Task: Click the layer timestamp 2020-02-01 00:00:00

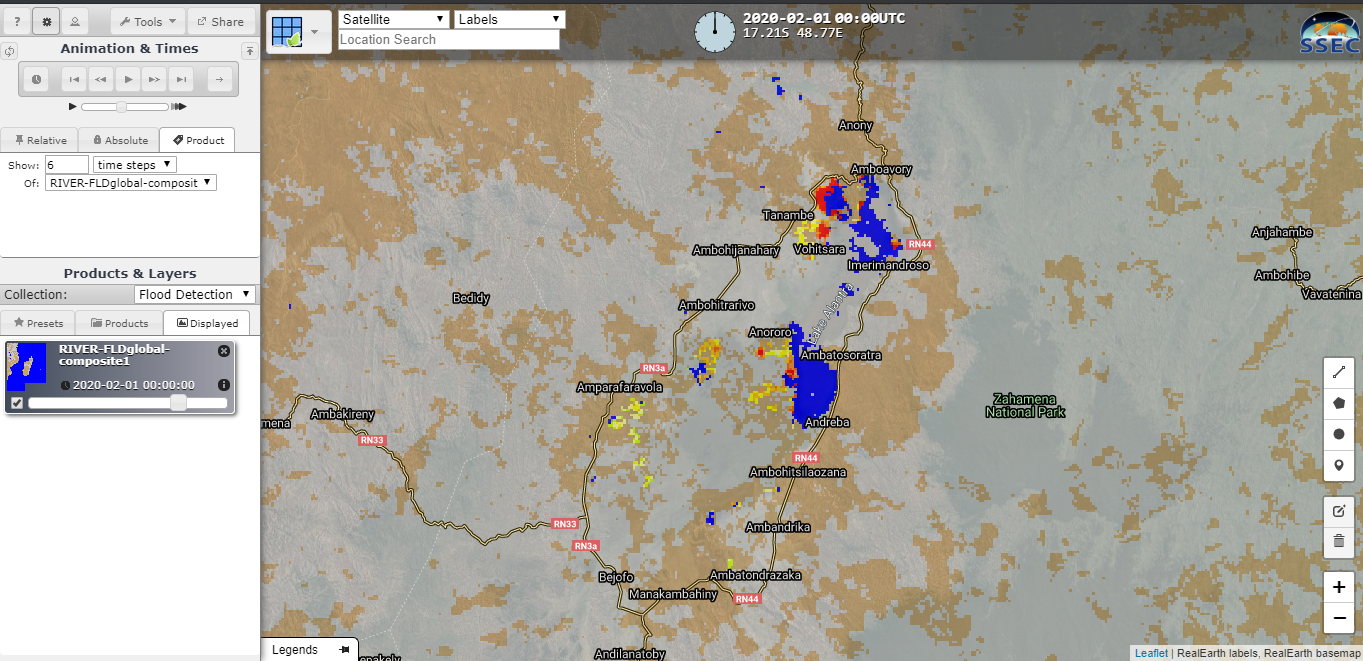Action: click(x=133, y=385)
